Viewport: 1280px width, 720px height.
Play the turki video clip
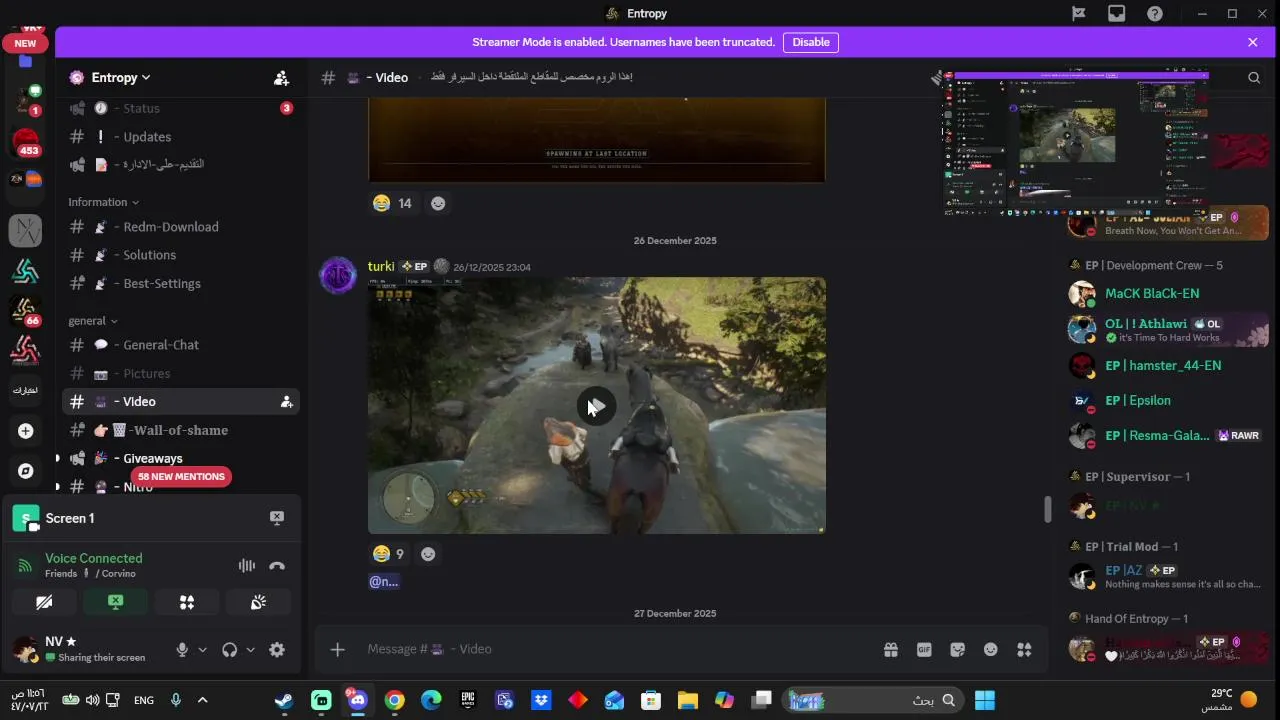pos(596,406)
